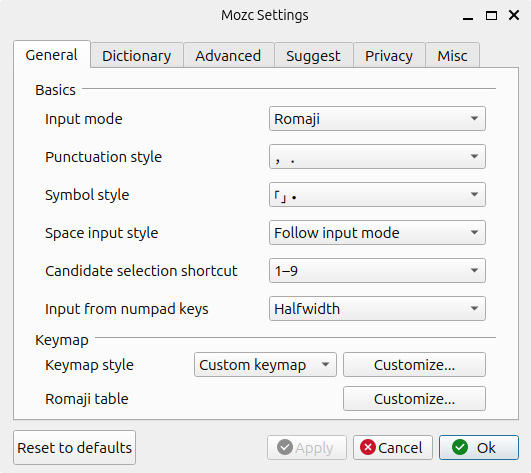Click Customize button for Keymap style
The image size is (531, 473).
pos(414,365)
